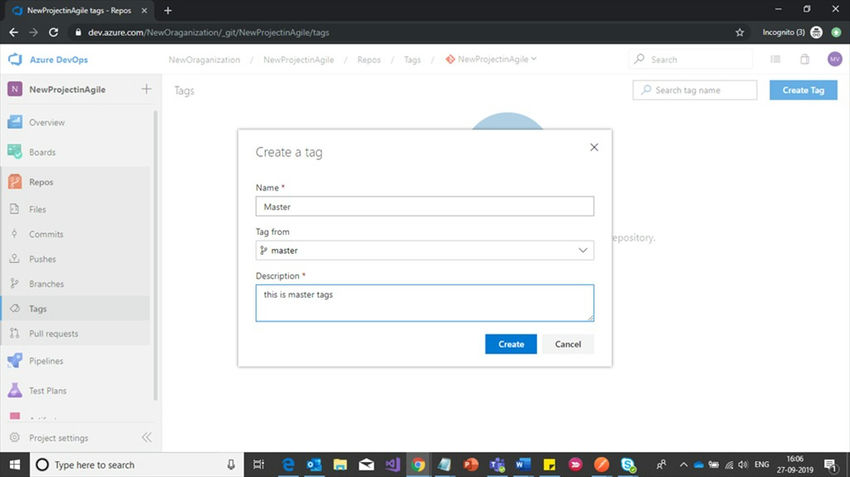Add new item with plus icon

146,89
